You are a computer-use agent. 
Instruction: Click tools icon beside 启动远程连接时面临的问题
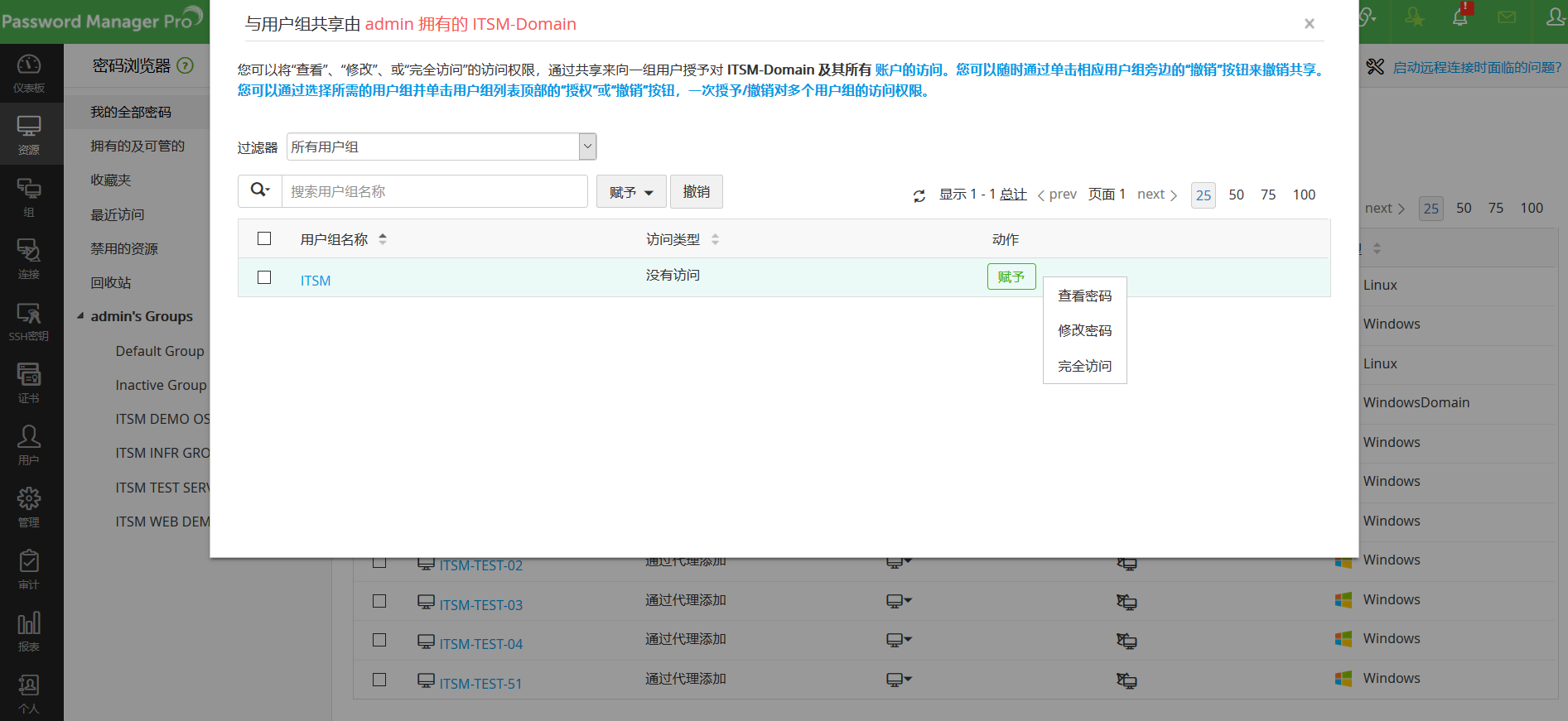[1375, 67]
